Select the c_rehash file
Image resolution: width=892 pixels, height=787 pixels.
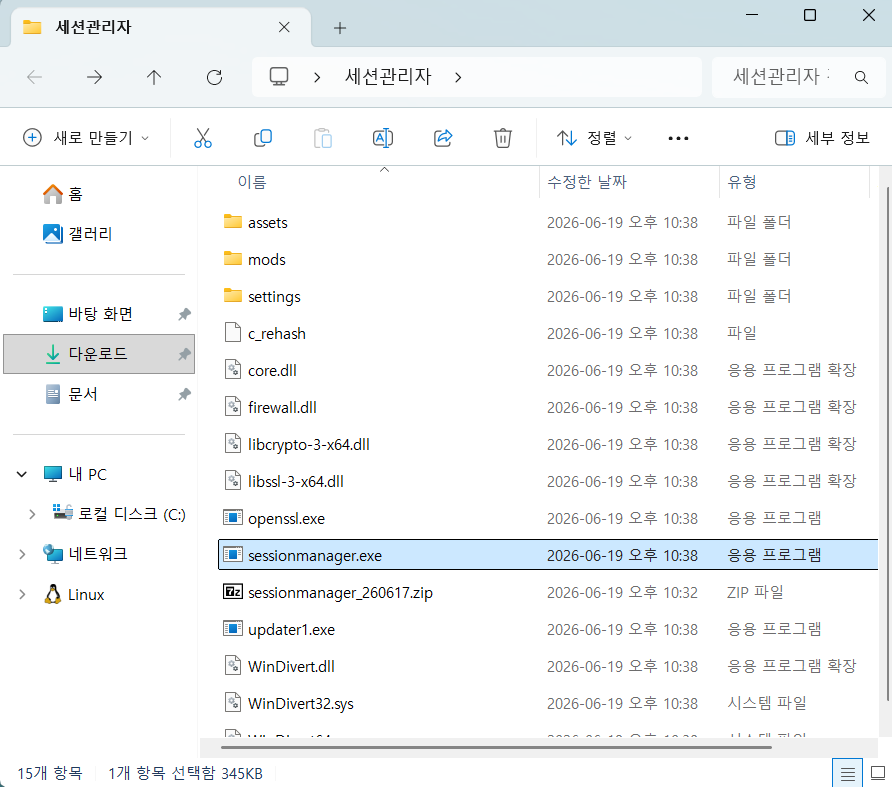coord(276,333)
